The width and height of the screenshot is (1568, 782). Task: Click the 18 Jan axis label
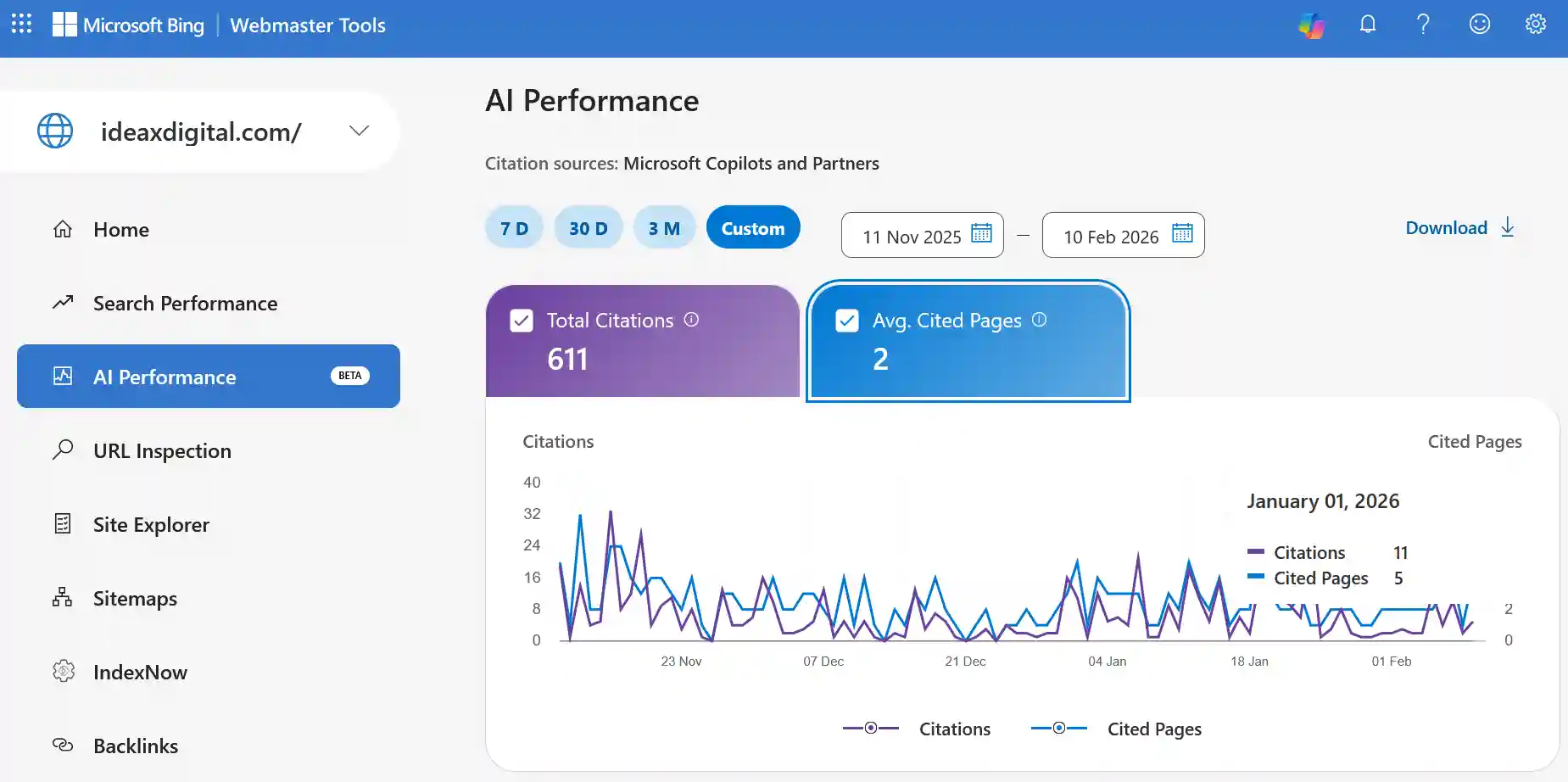point(1250,661)
